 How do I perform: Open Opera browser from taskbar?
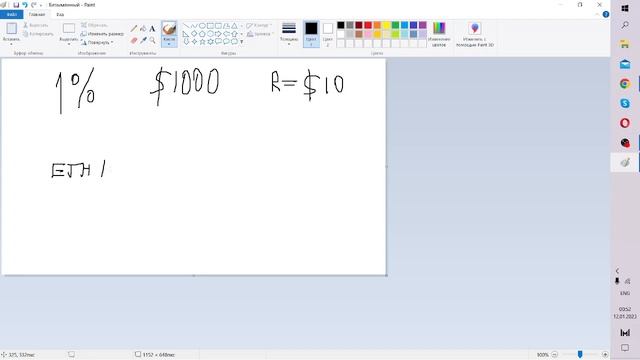pos(625,123)
